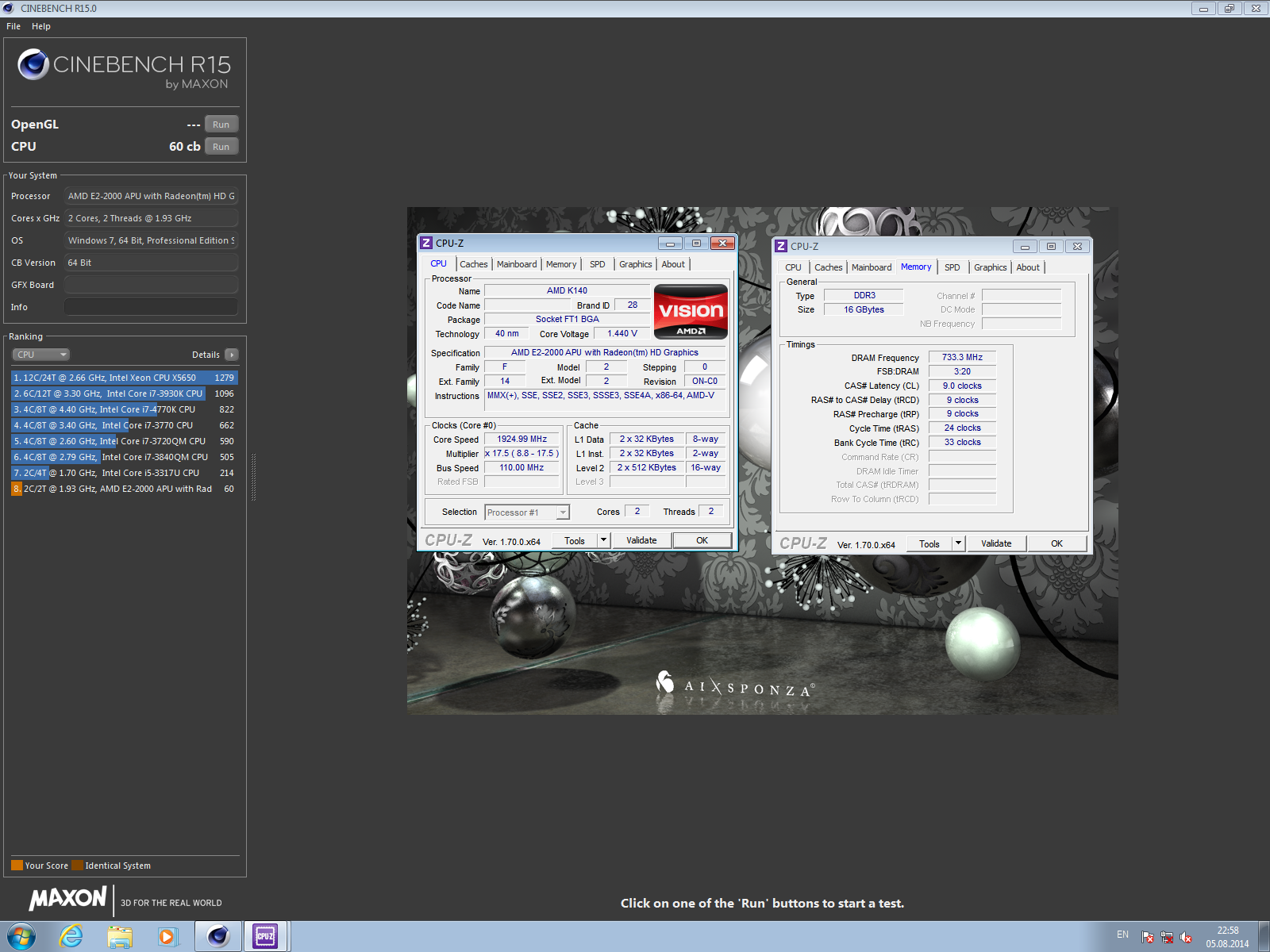Click the MAXON logo
1270x952 pixels.
pos(67,898)
